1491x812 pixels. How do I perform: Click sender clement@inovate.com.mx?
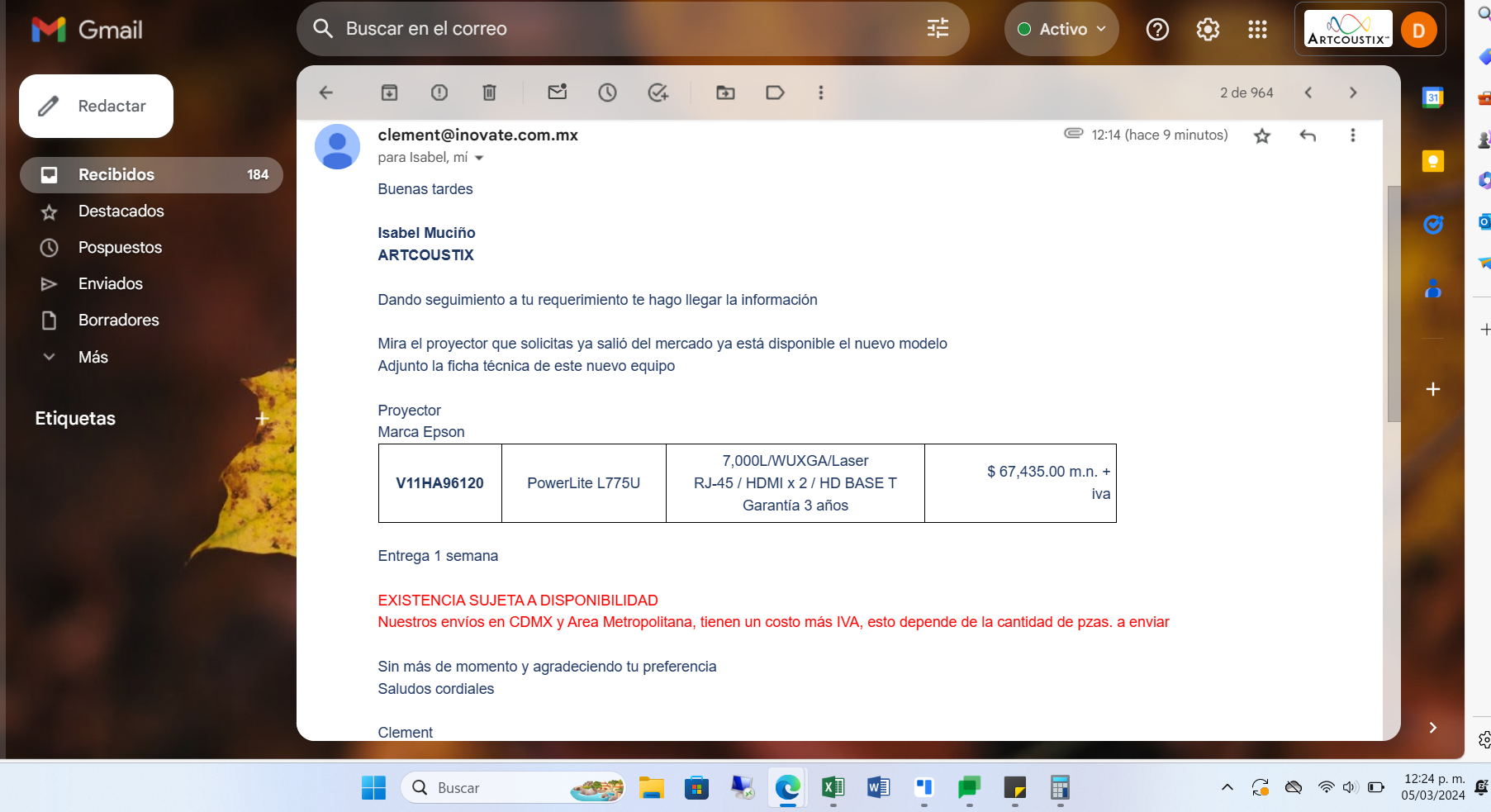tap(477, 135)
